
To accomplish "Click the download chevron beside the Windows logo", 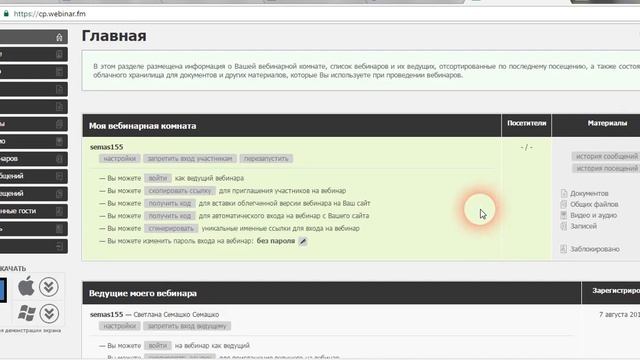I will coord(49,314).
